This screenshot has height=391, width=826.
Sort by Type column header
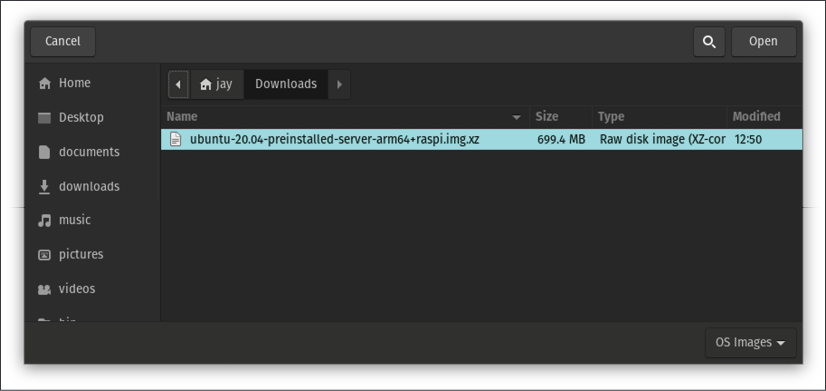[x=659, y=116]
